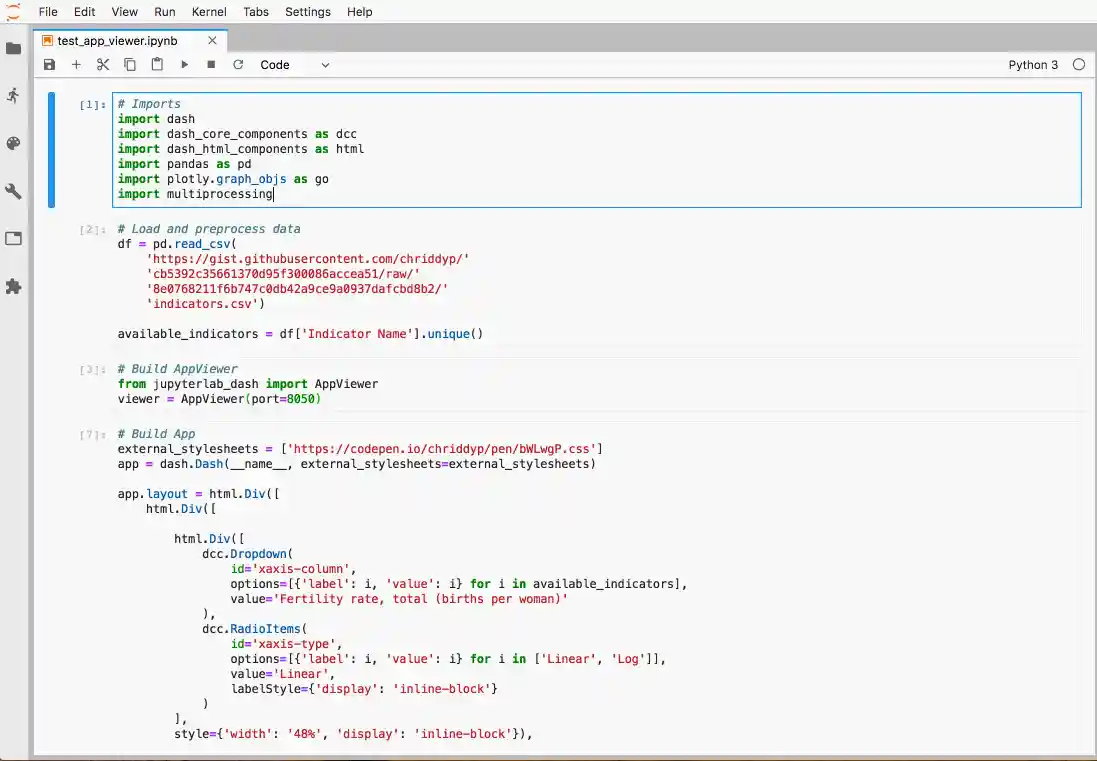Insert a new cell below

coord(76,64)
